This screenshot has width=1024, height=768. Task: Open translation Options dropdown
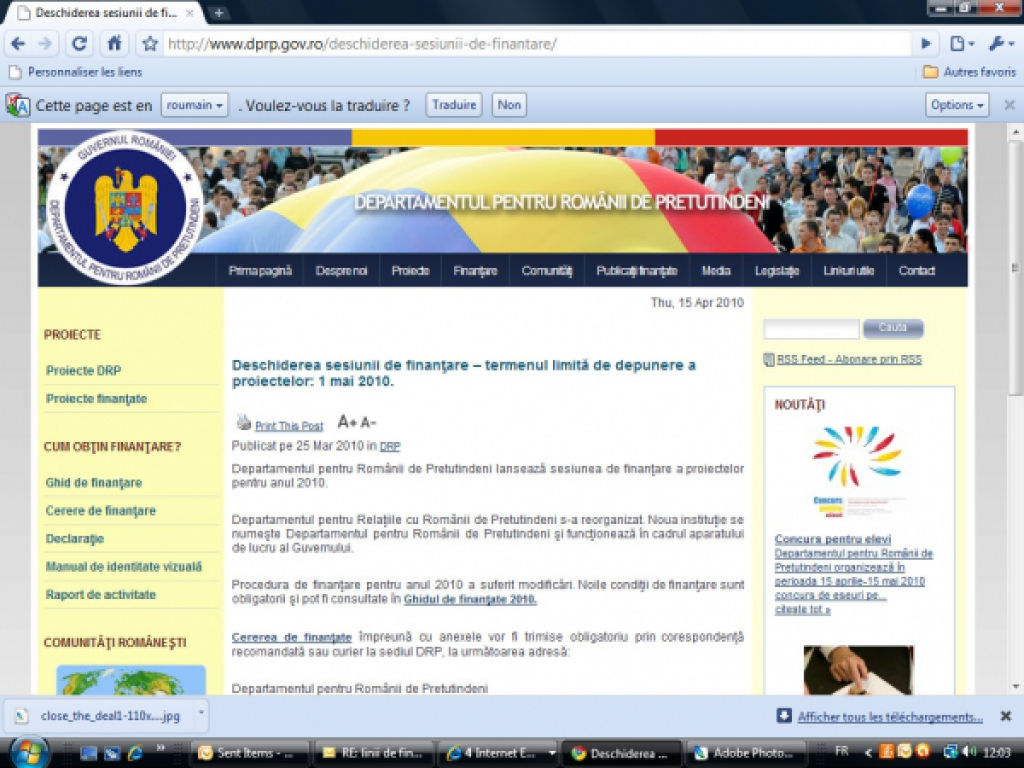[x=957, y=105]
